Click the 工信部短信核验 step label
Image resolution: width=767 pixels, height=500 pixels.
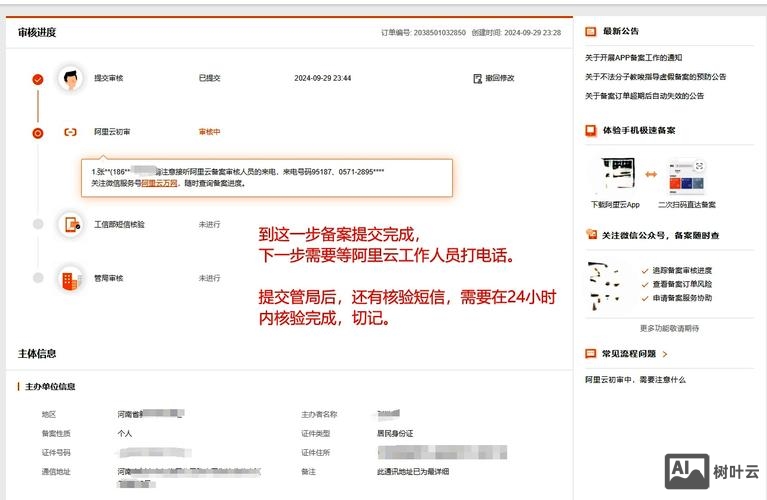[x=119, y=224]
